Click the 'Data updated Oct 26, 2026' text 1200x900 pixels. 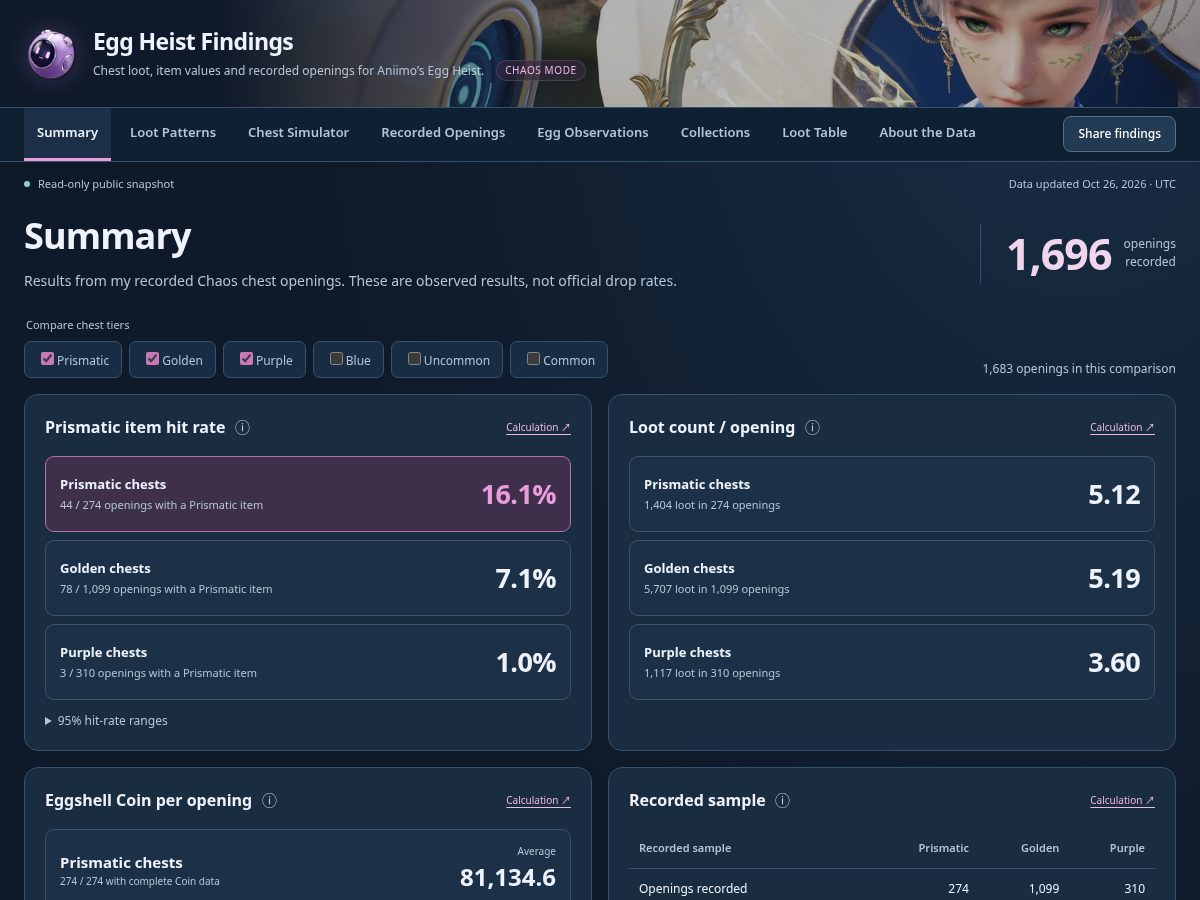point(1092,184)
